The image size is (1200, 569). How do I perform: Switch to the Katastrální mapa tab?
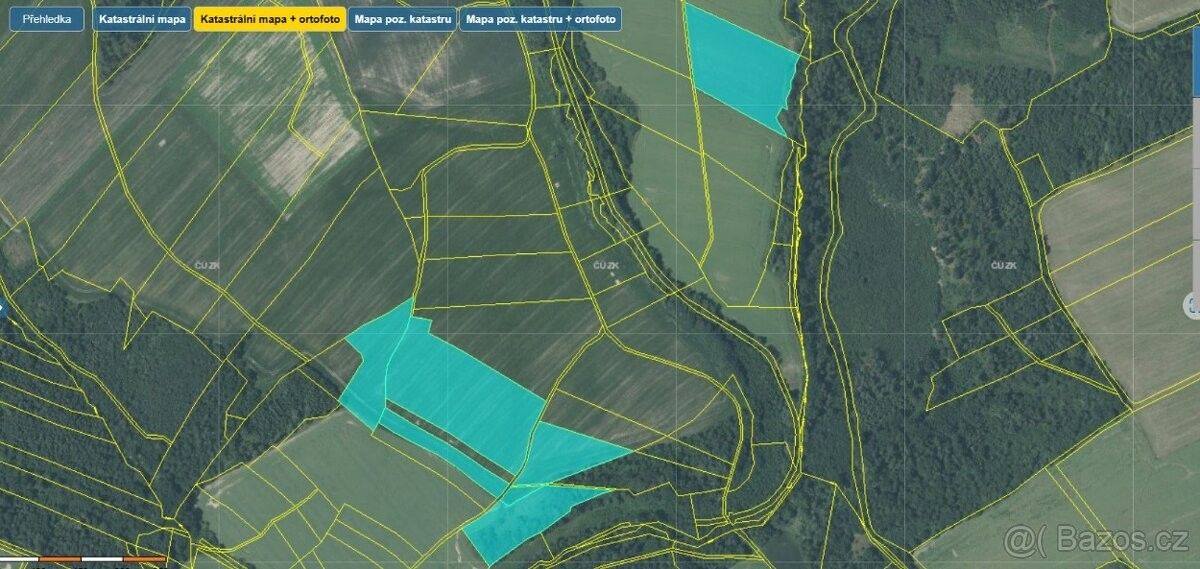(142, 19)
